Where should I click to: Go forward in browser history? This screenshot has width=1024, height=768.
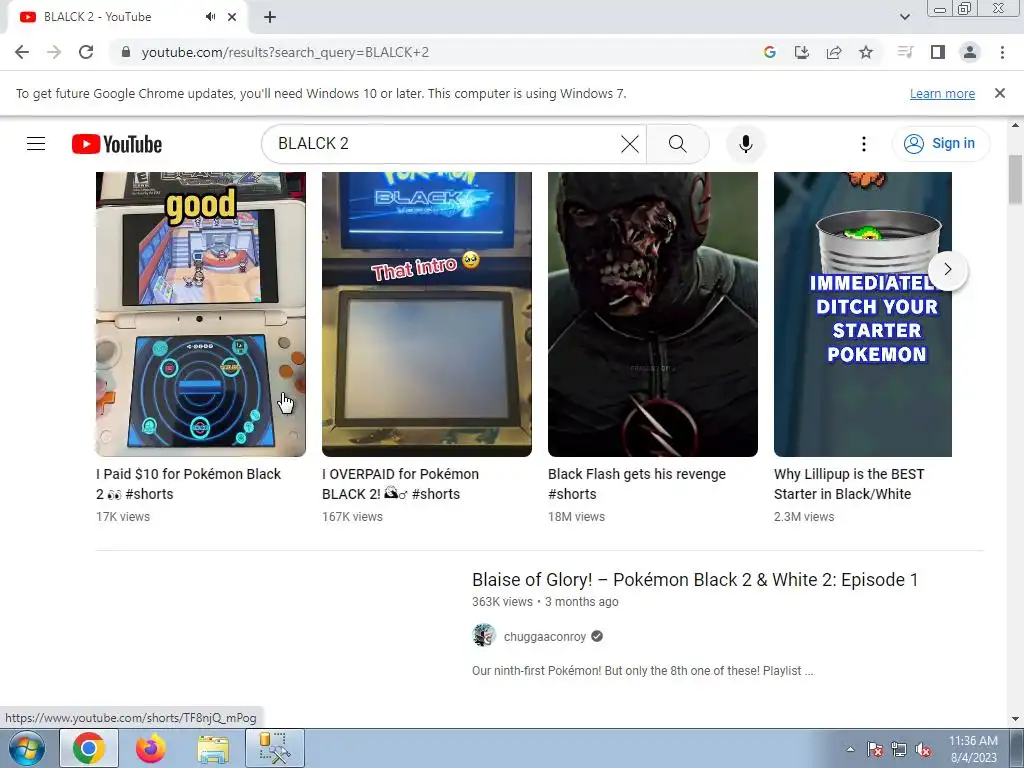(x=54, y=52)
